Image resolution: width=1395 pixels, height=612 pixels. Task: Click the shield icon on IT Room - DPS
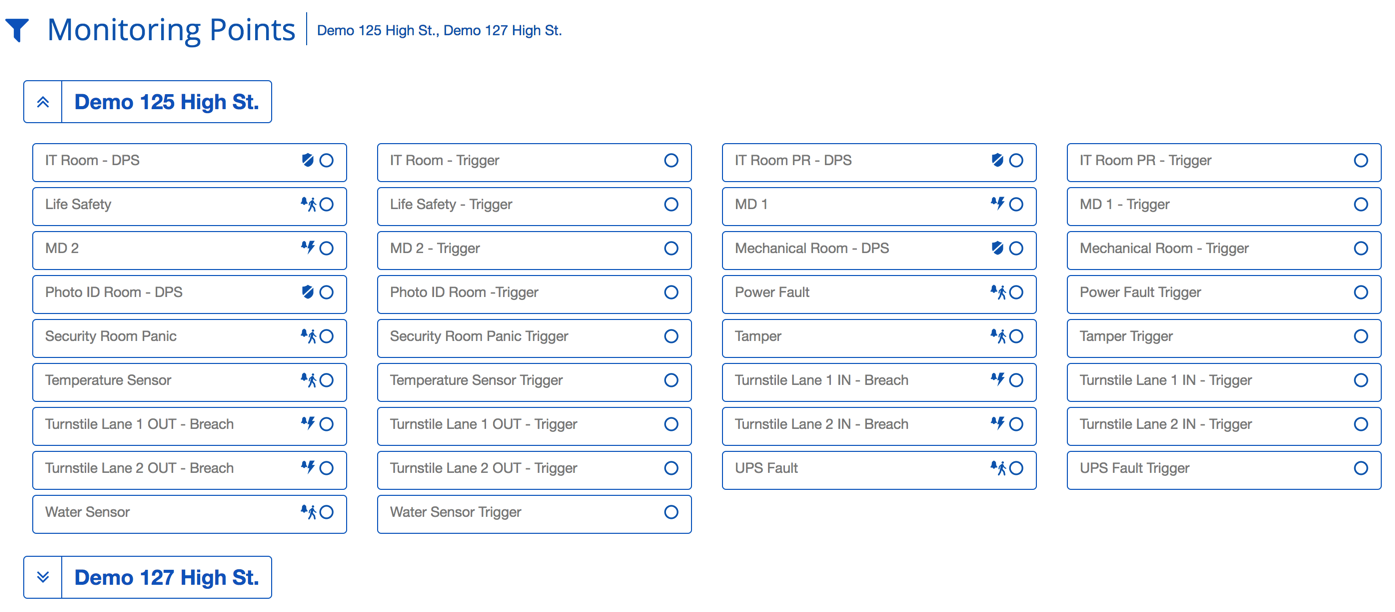pos(310,161)
